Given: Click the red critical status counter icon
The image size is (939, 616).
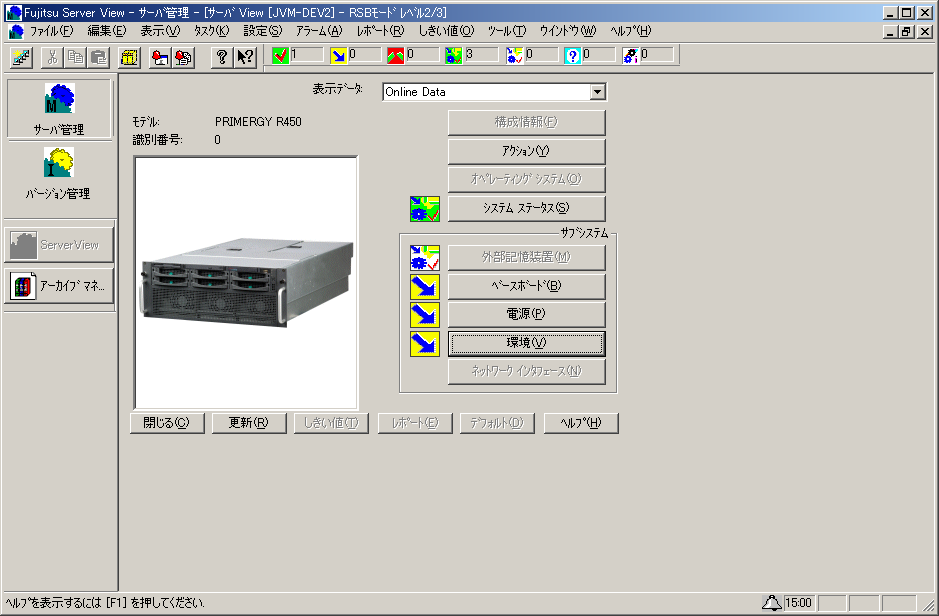Looking at the screenshot, I should pyautogui.click(x=395, y=56).
